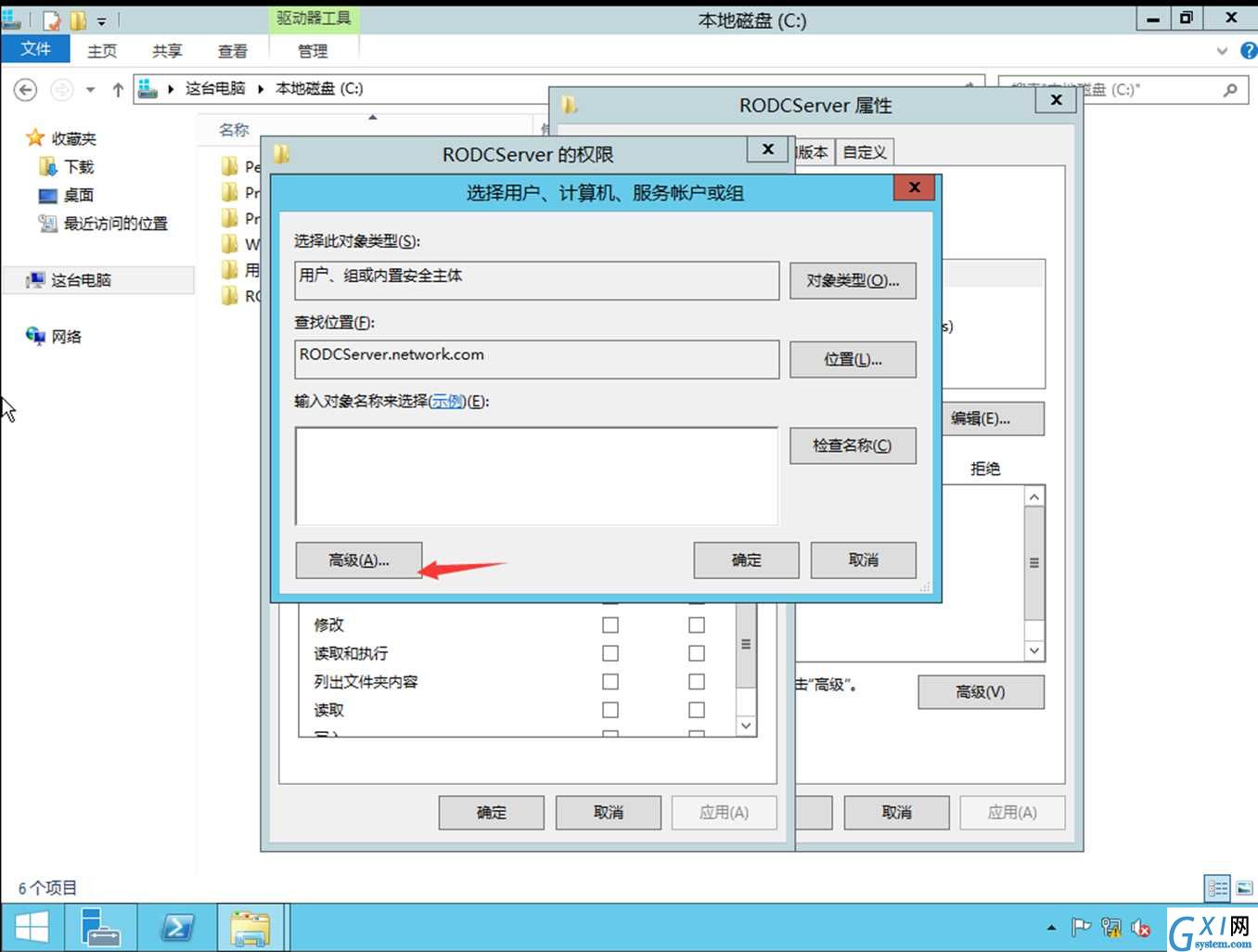Screen dimensions: 1258x952
Task: Select 网络 in navigation pane
Action: [66, 337]
